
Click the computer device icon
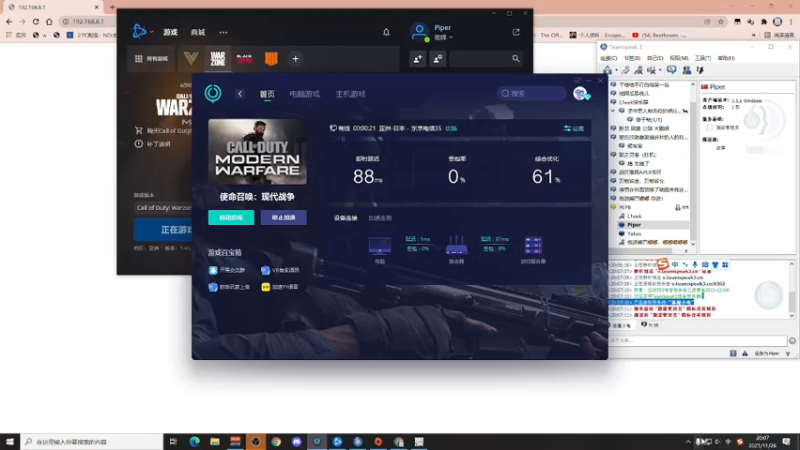click(380, 246)
